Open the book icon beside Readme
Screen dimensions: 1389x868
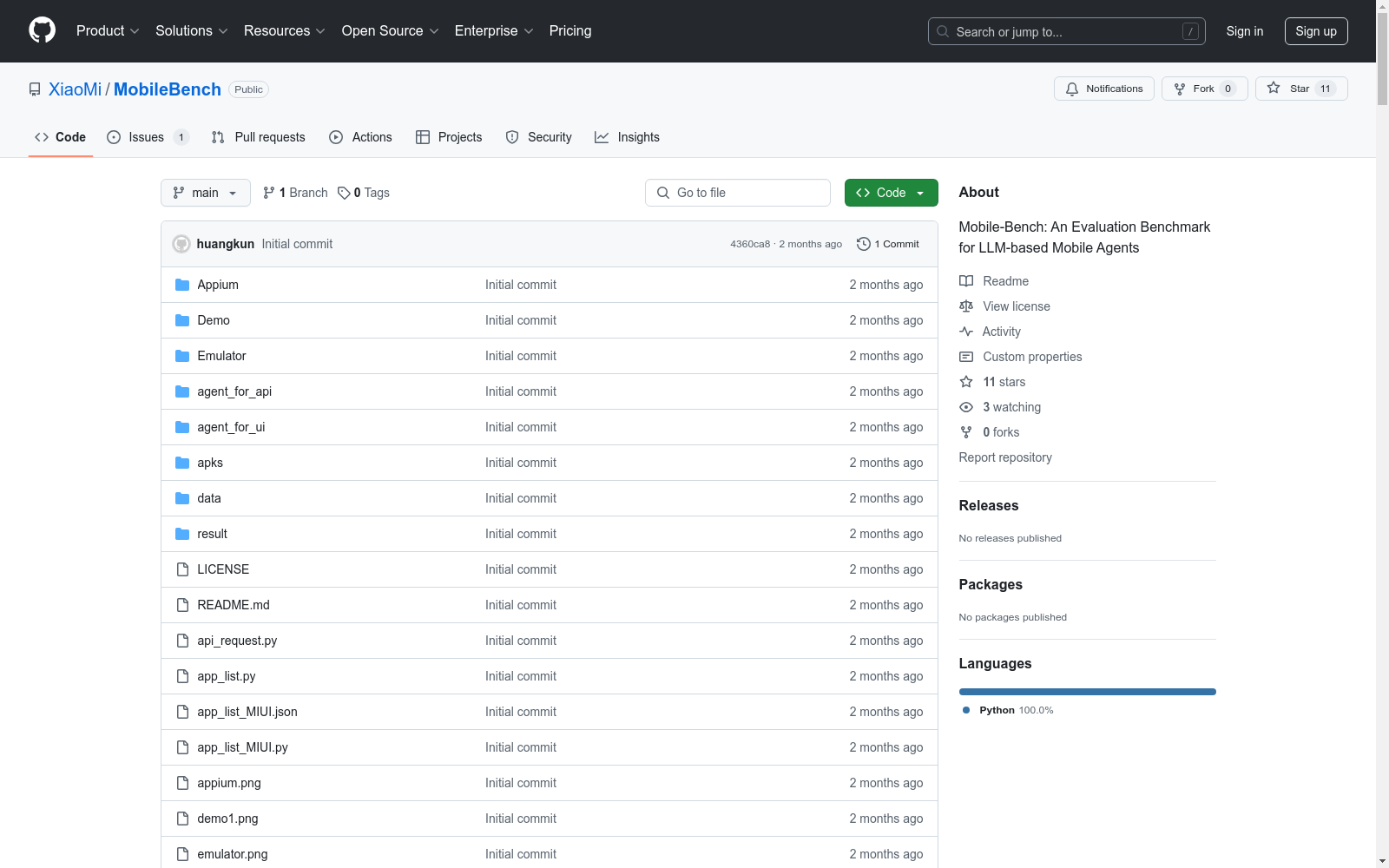tap(966, 281)
